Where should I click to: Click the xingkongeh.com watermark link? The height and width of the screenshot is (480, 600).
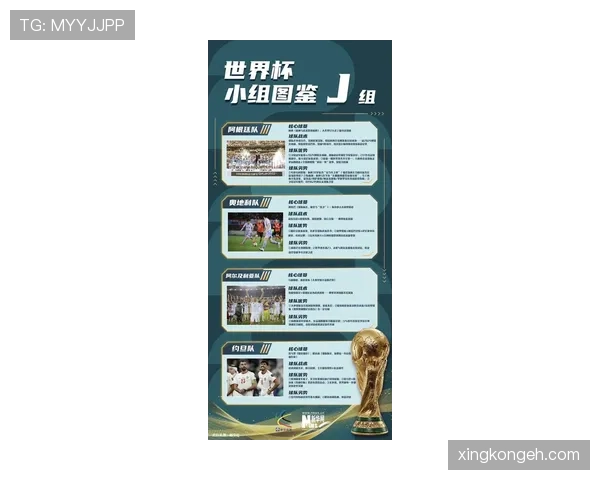519,455
